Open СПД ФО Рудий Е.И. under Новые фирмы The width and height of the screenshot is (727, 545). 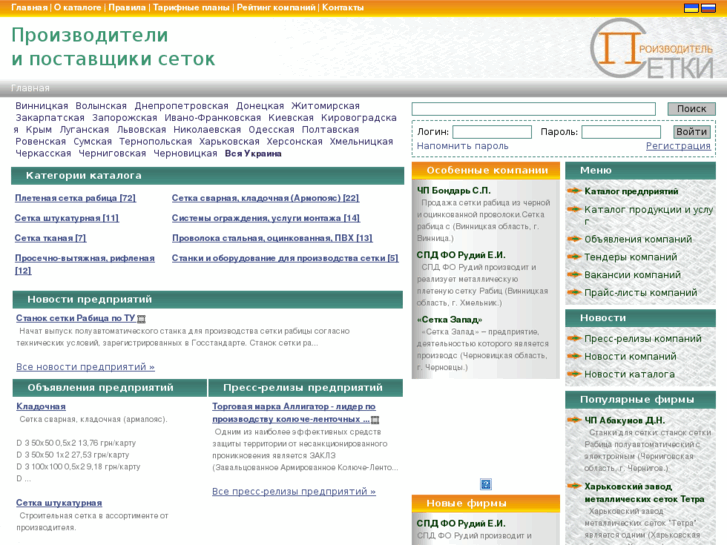tap(461, 523)
